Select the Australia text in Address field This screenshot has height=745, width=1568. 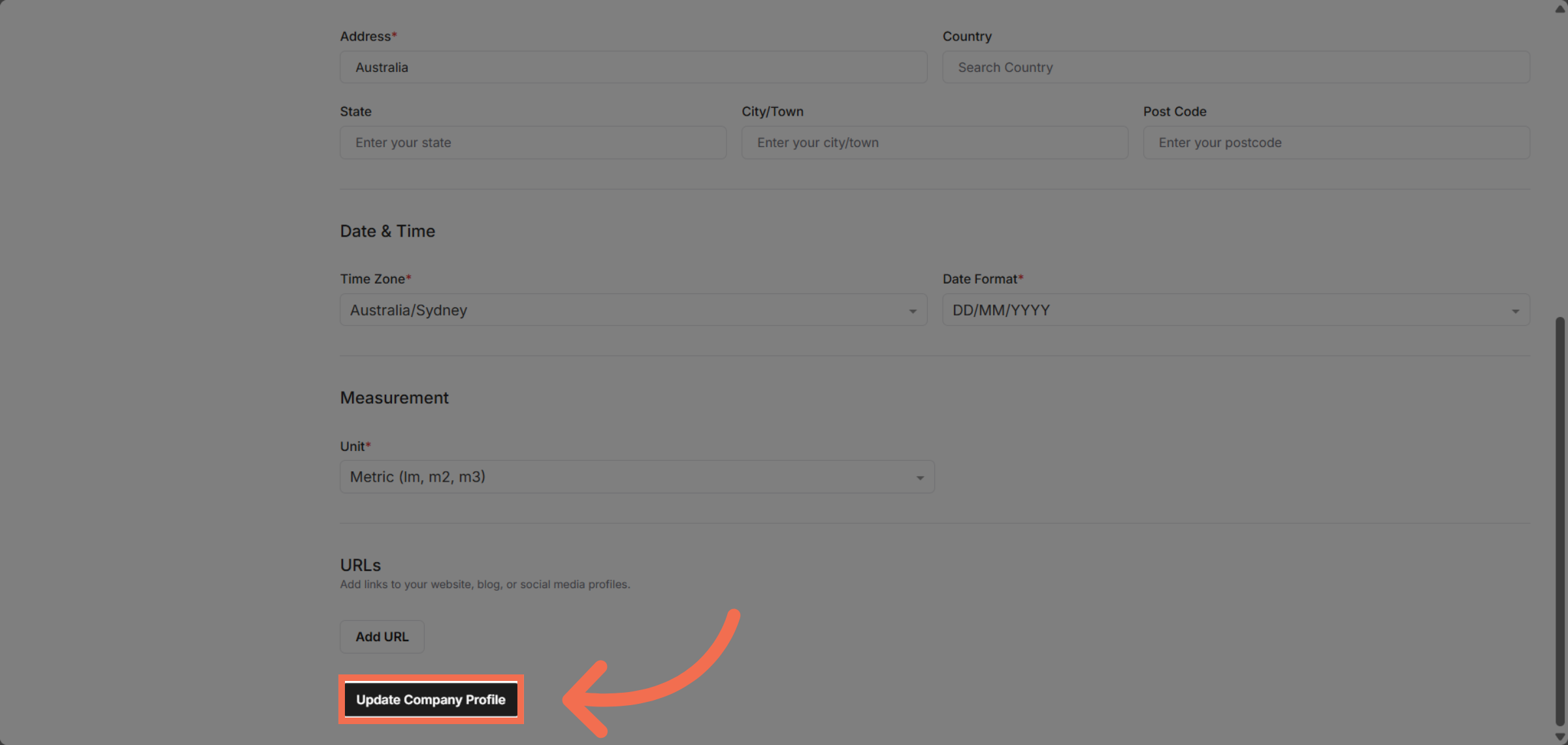click(x=382, y=67)
